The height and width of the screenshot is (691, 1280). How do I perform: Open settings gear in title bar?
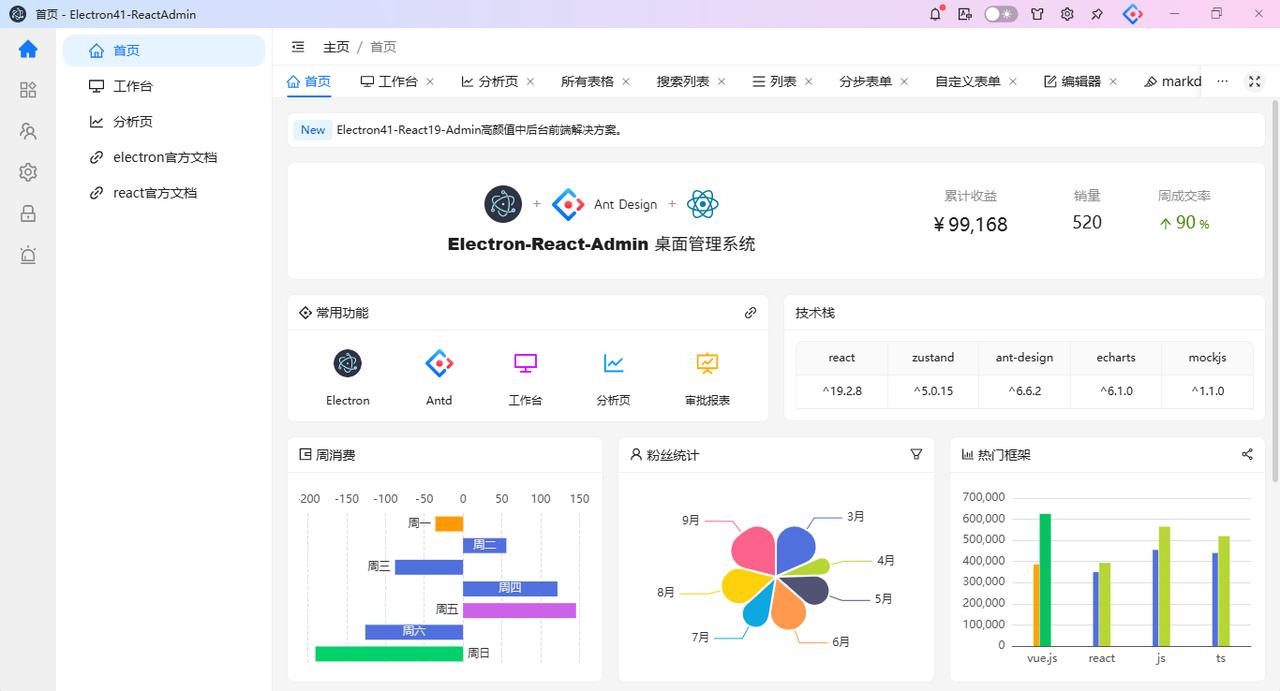(1067, 14)
